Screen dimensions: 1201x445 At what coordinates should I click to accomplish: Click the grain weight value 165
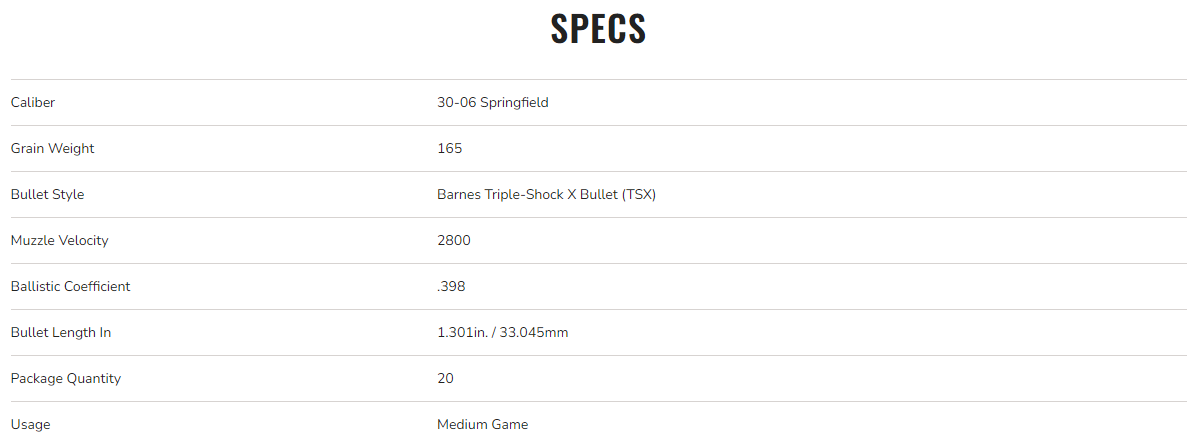[449, 148]
